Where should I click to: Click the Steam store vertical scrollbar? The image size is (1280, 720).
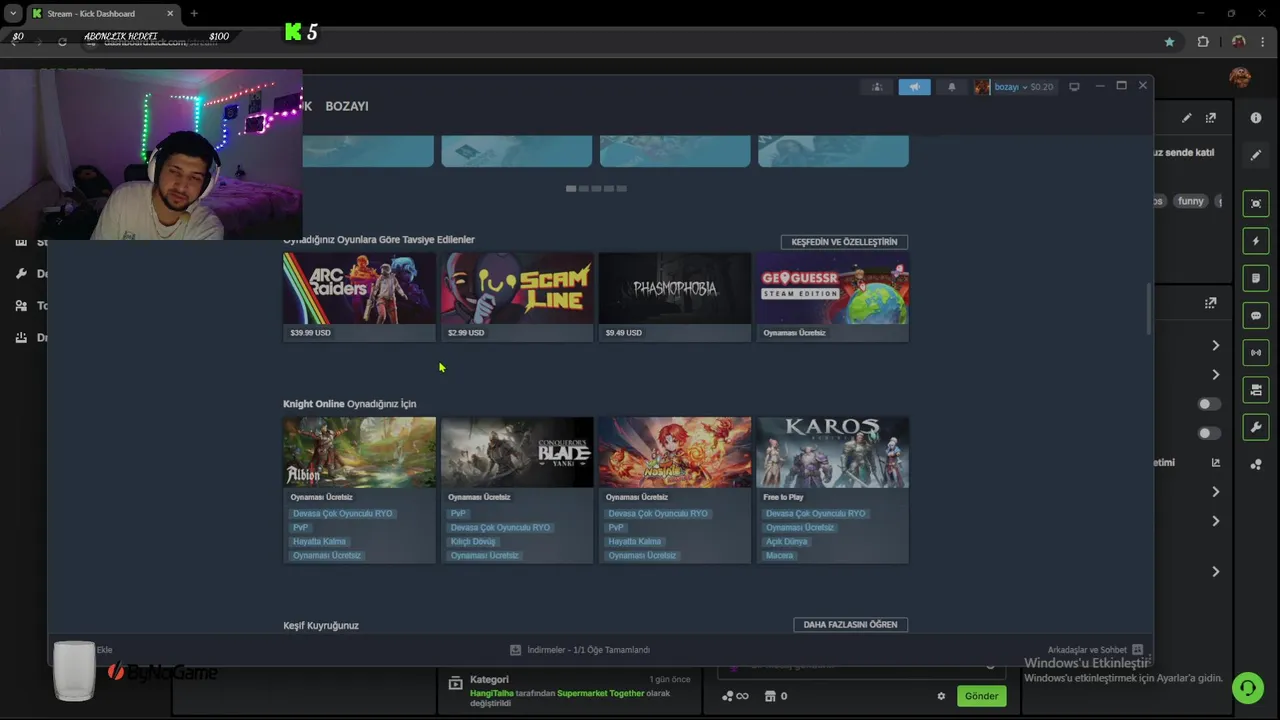(1148, 310)
